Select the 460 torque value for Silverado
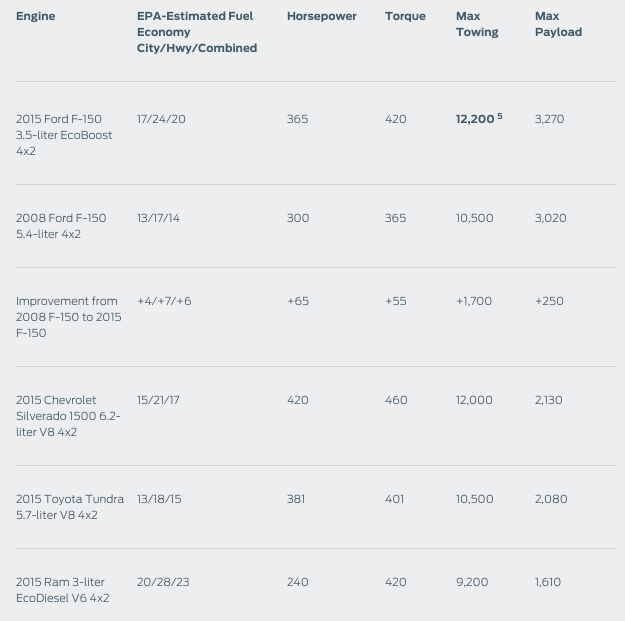 [396, 400]
